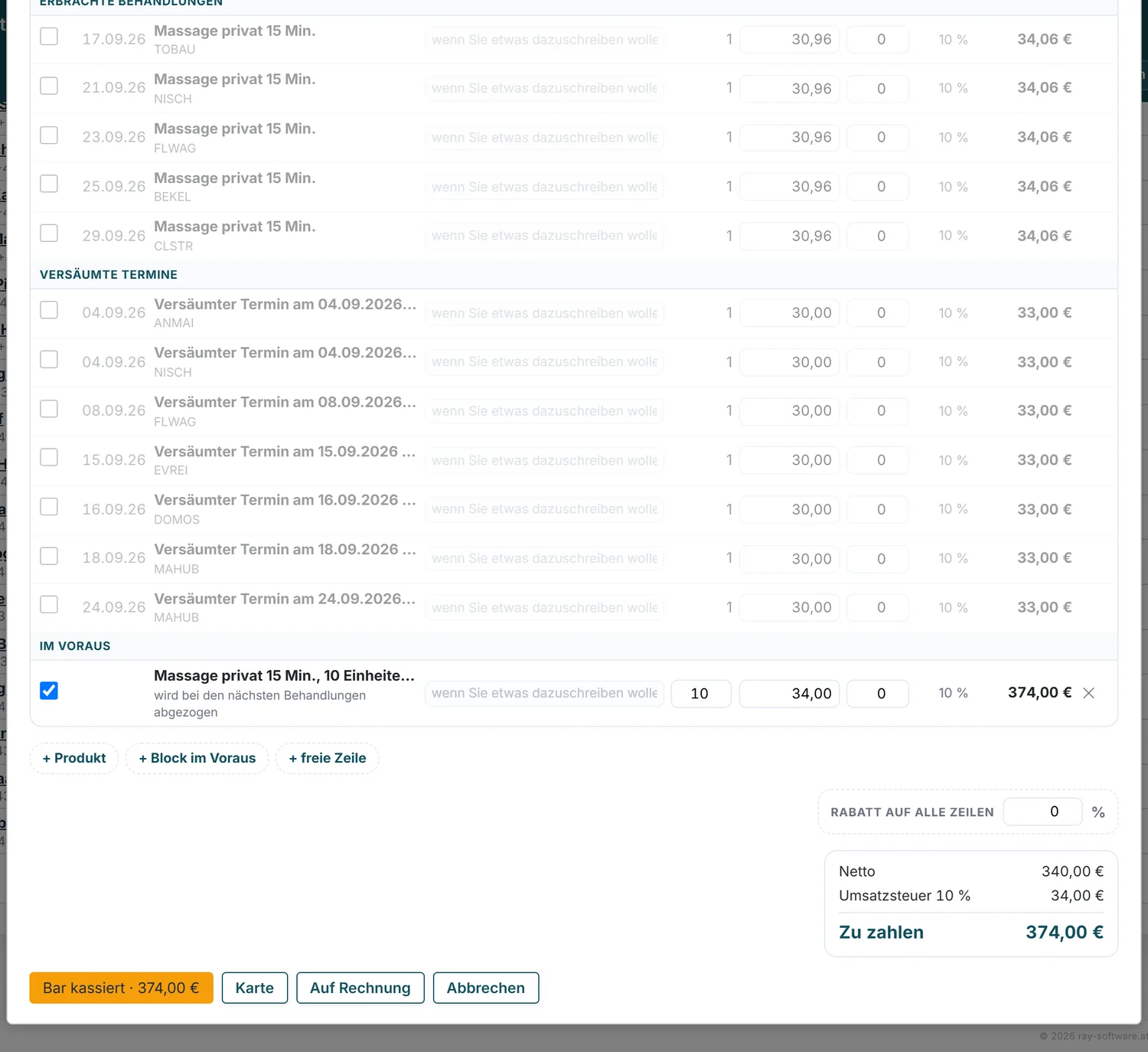This screenshot has height=1052, width=1148.
Task: Tick the 21.09.26 NISCH massage checkbox
Action: 49,85
